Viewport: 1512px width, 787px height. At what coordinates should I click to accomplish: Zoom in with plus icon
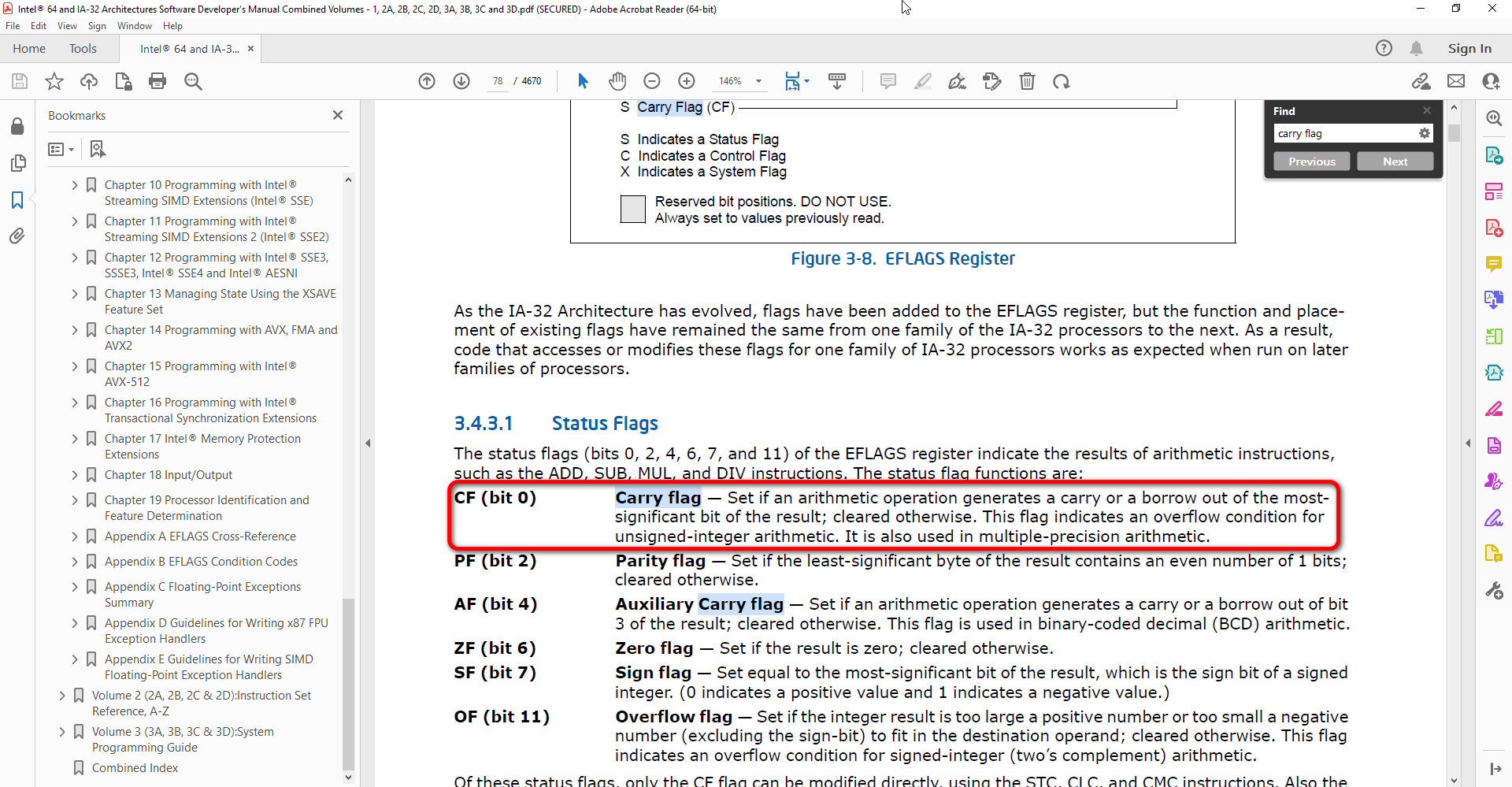coord(687,81)
